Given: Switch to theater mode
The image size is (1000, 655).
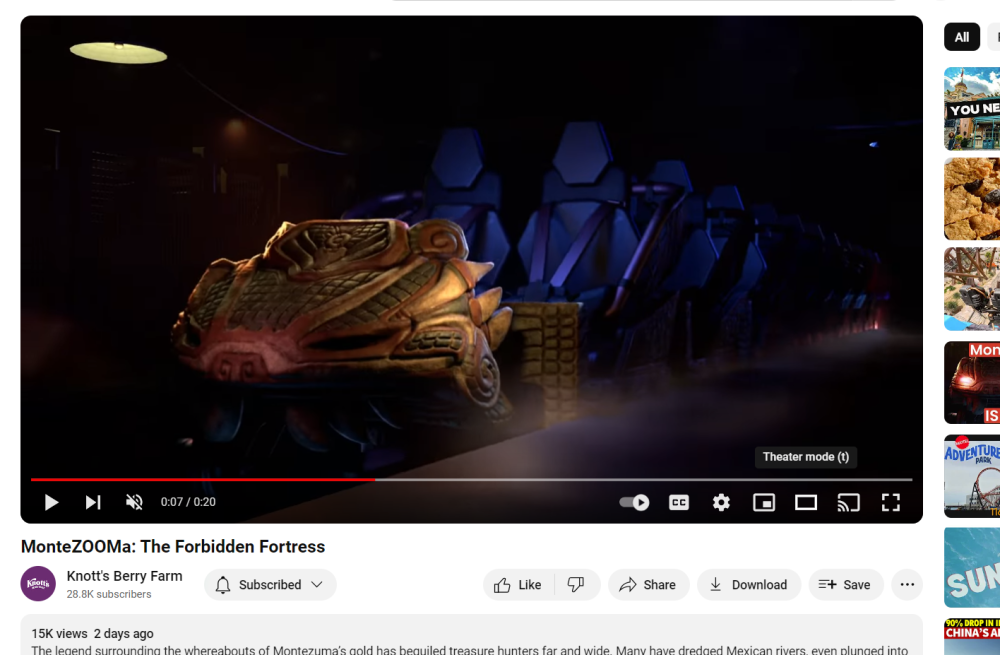Looking at the screenshot, I should click(x=806, y=502).
